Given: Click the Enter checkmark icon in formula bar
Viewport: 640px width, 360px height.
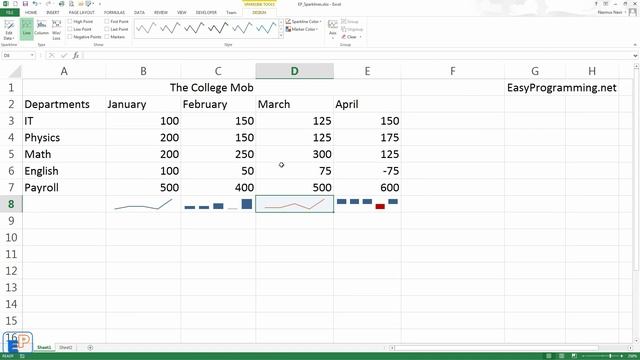Looking at the screenshot, I should (64, 55).
